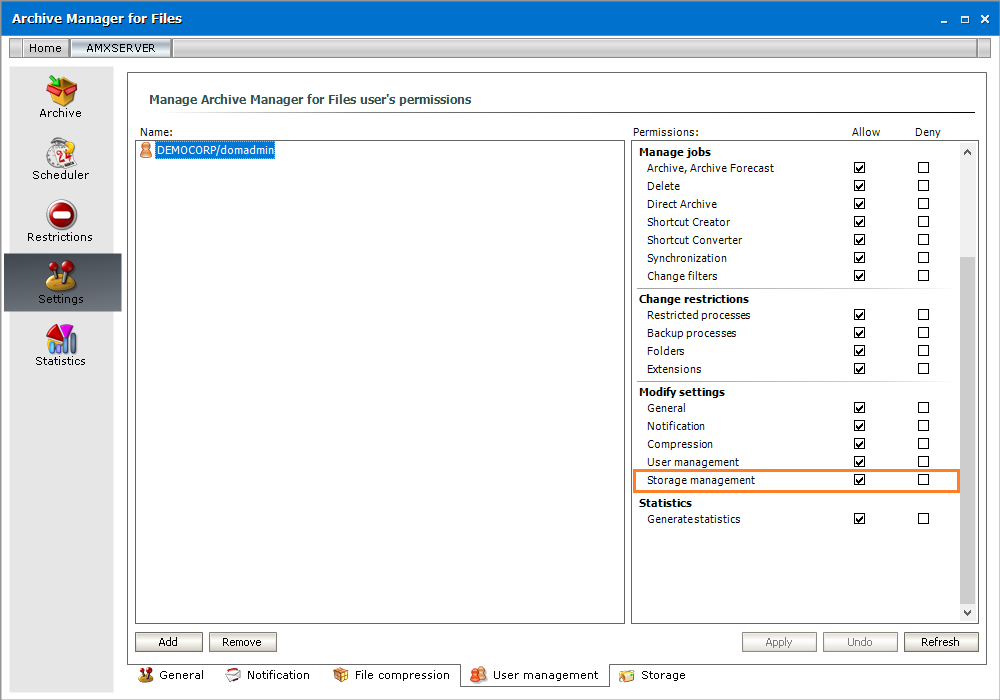Check Deny for Restricted processes
Screen dimensions: 1000x700
tap(923, 315)
